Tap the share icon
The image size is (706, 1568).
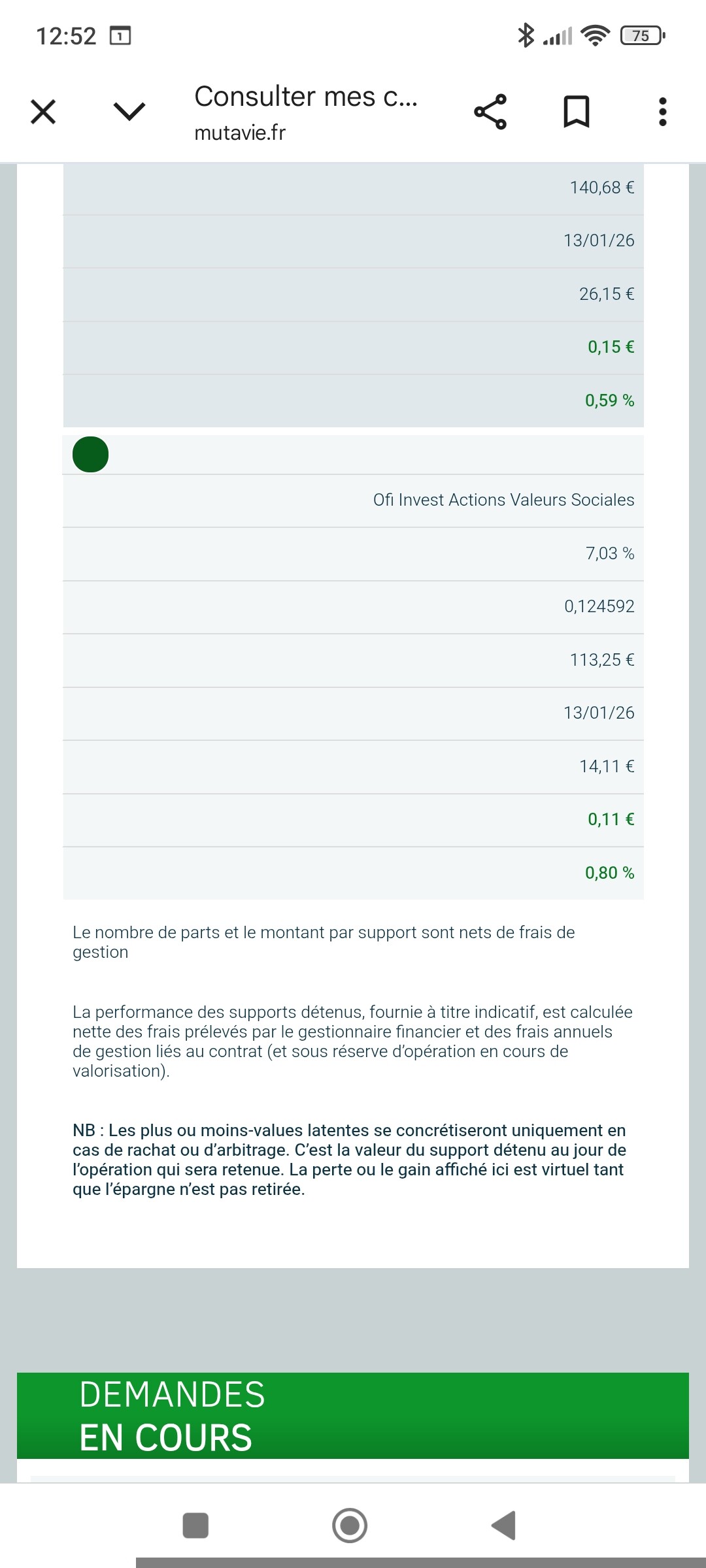pyautogui.click(x=490, y=112)
